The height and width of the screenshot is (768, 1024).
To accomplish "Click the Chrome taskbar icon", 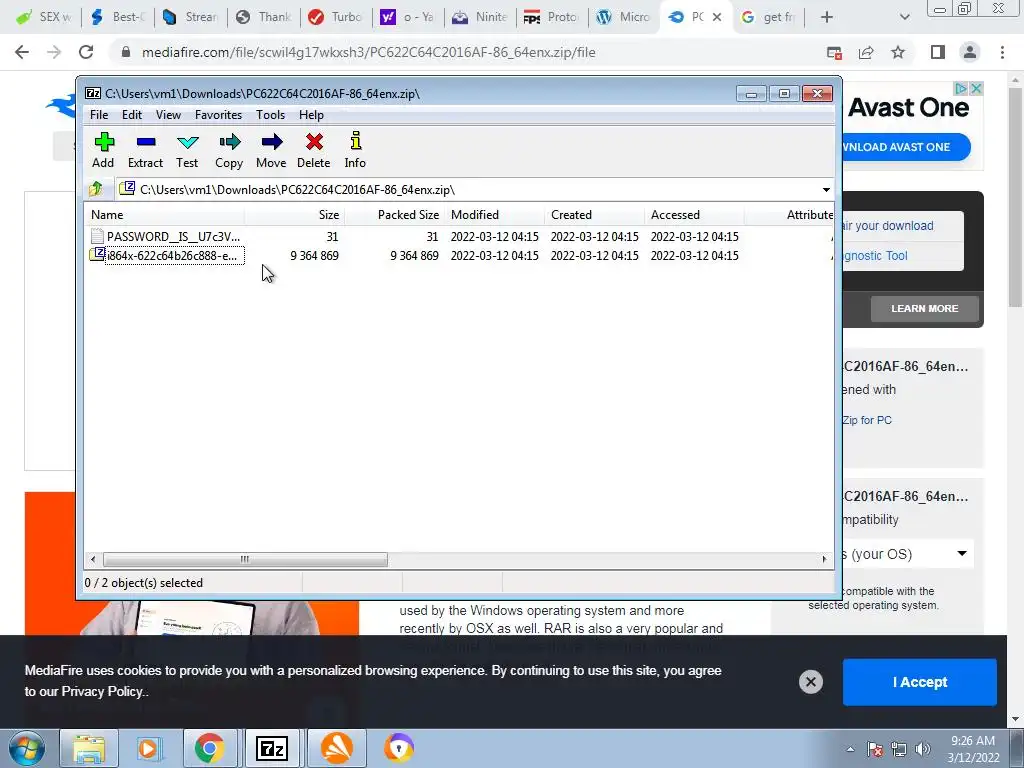I will (210, 748).
